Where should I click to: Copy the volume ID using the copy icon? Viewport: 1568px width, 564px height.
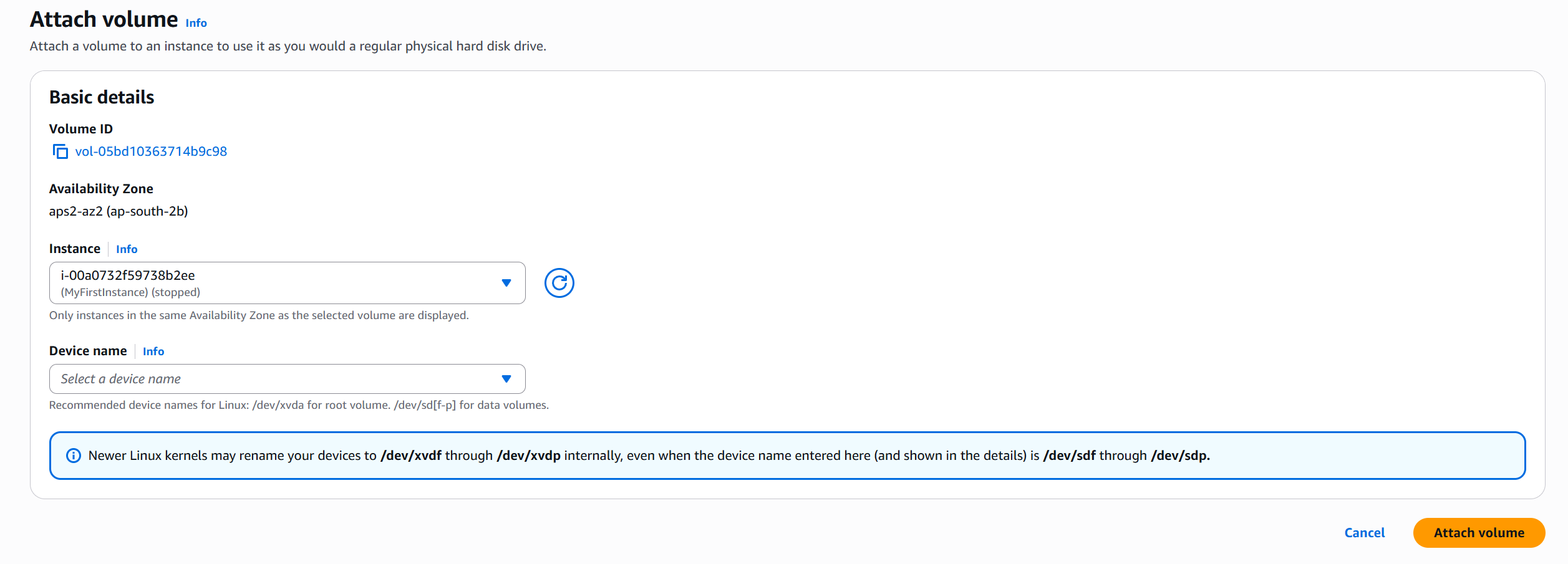[60, 151]
